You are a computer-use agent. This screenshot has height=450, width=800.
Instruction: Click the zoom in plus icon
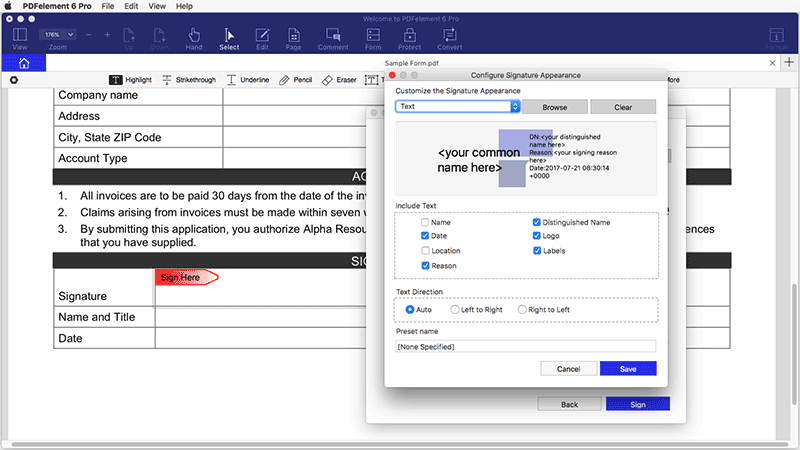(x=107, y=35)
